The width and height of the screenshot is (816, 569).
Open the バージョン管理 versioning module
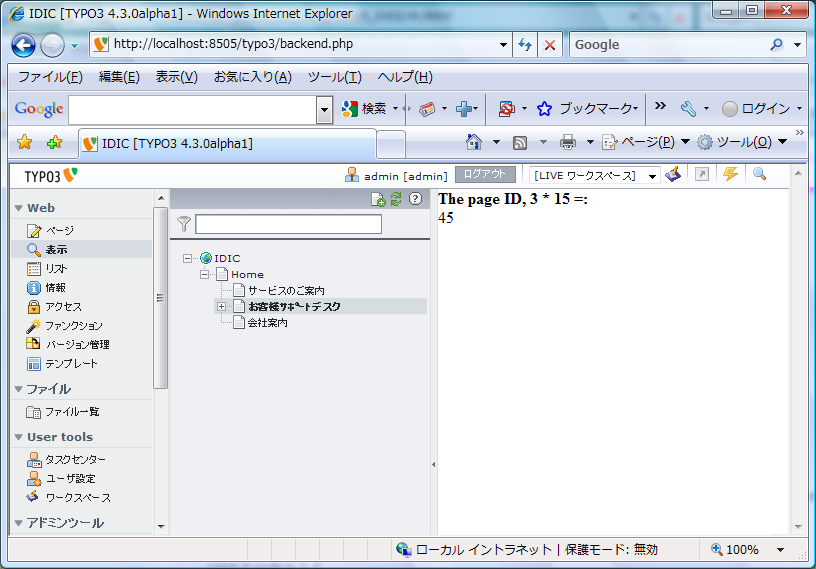(x=68, y=344)
